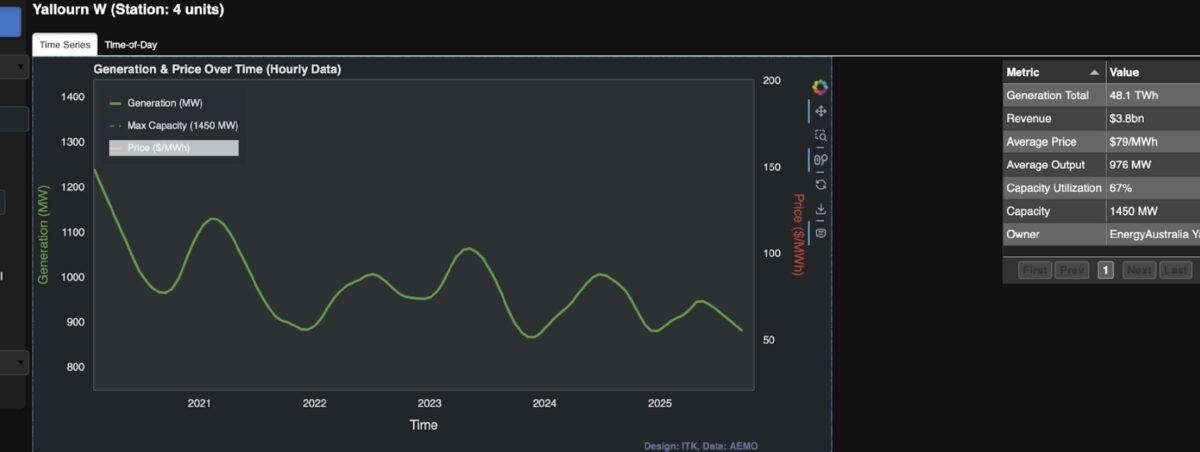Go to Prev page in table
The image size is (1200, 452).
point(1072,270)
